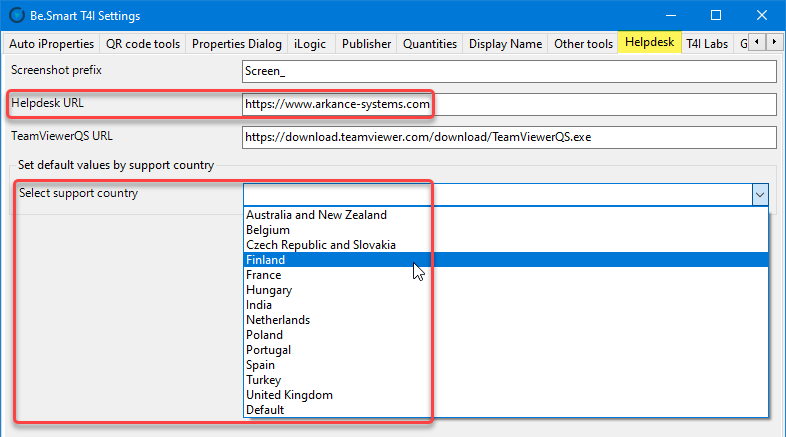Choose Czech Republic and Slovakia entry
Image resolution: width=786 pixels, height=437 pixels.
[320, 245]
